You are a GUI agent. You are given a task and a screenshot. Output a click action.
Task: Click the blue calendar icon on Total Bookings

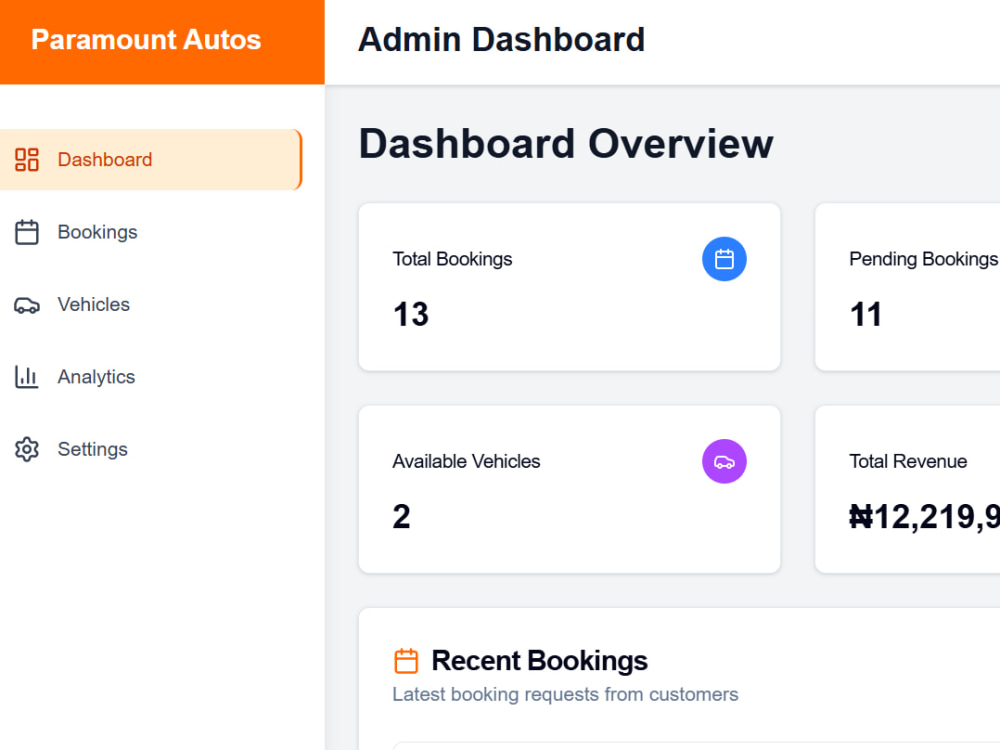(x=724, y=259)
